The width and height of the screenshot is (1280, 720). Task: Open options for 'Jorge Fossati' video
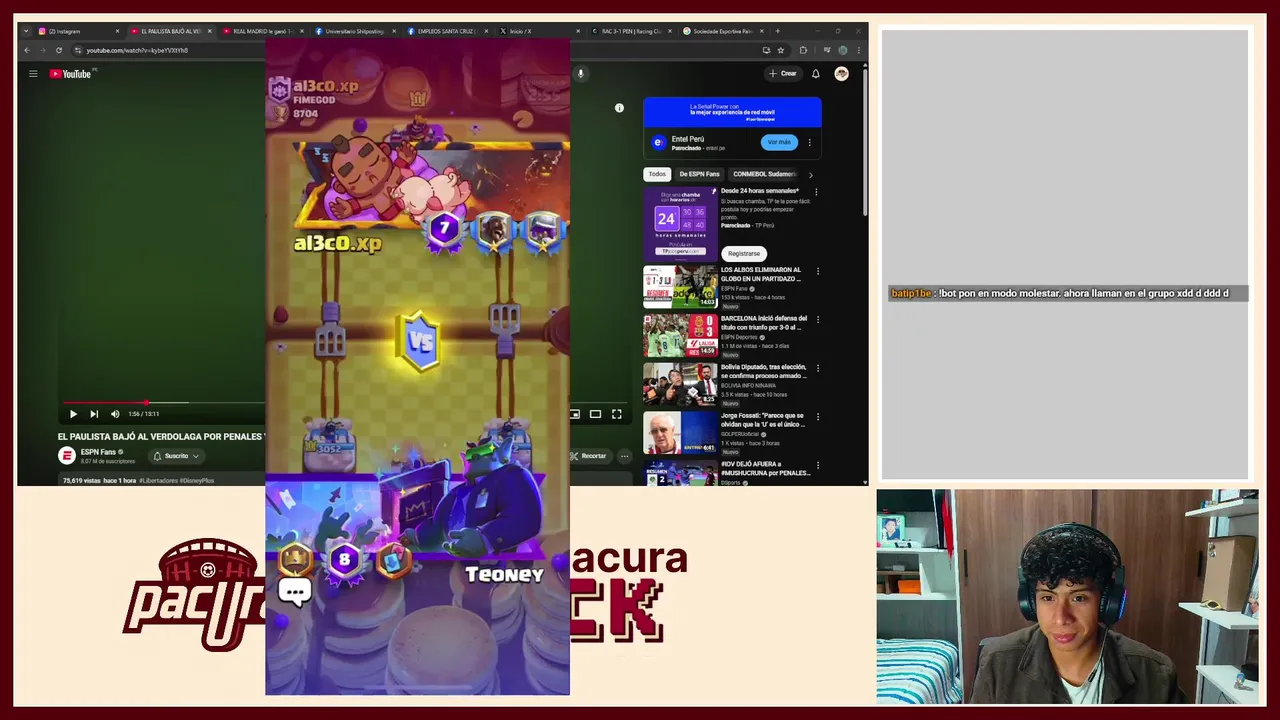click(x=817, y=417)
